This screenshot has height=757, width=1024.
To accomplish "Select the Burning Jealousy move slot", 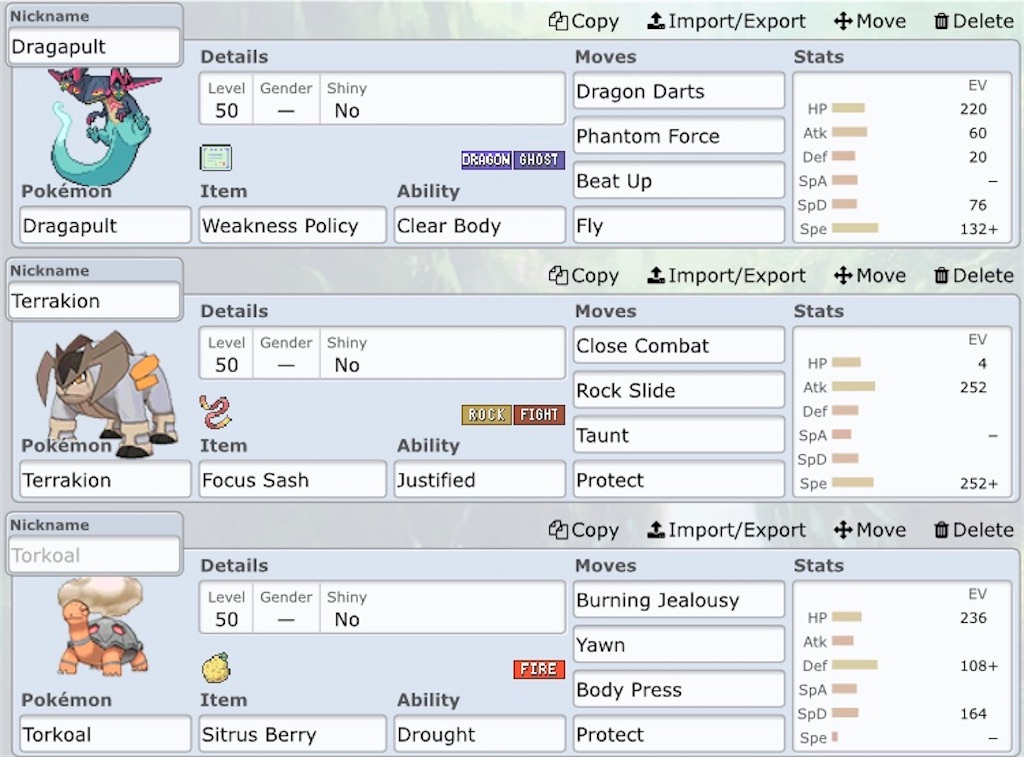I will pos(679,600).
